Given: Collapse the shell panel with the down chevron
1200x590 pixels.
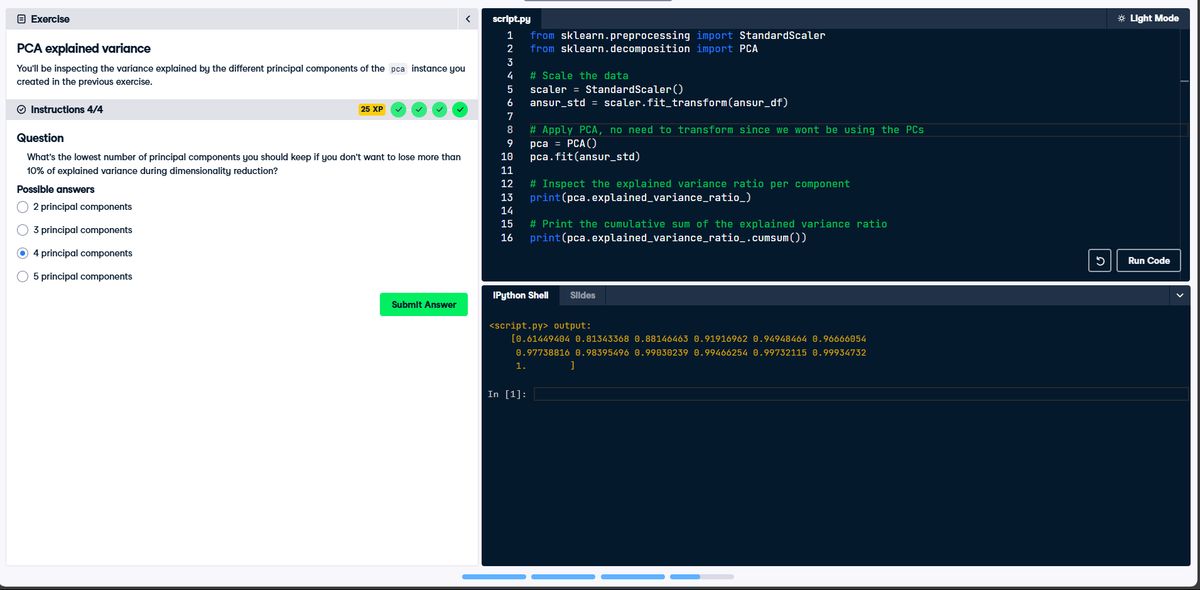Looking at the screenshot, I should pos(1180,295).
